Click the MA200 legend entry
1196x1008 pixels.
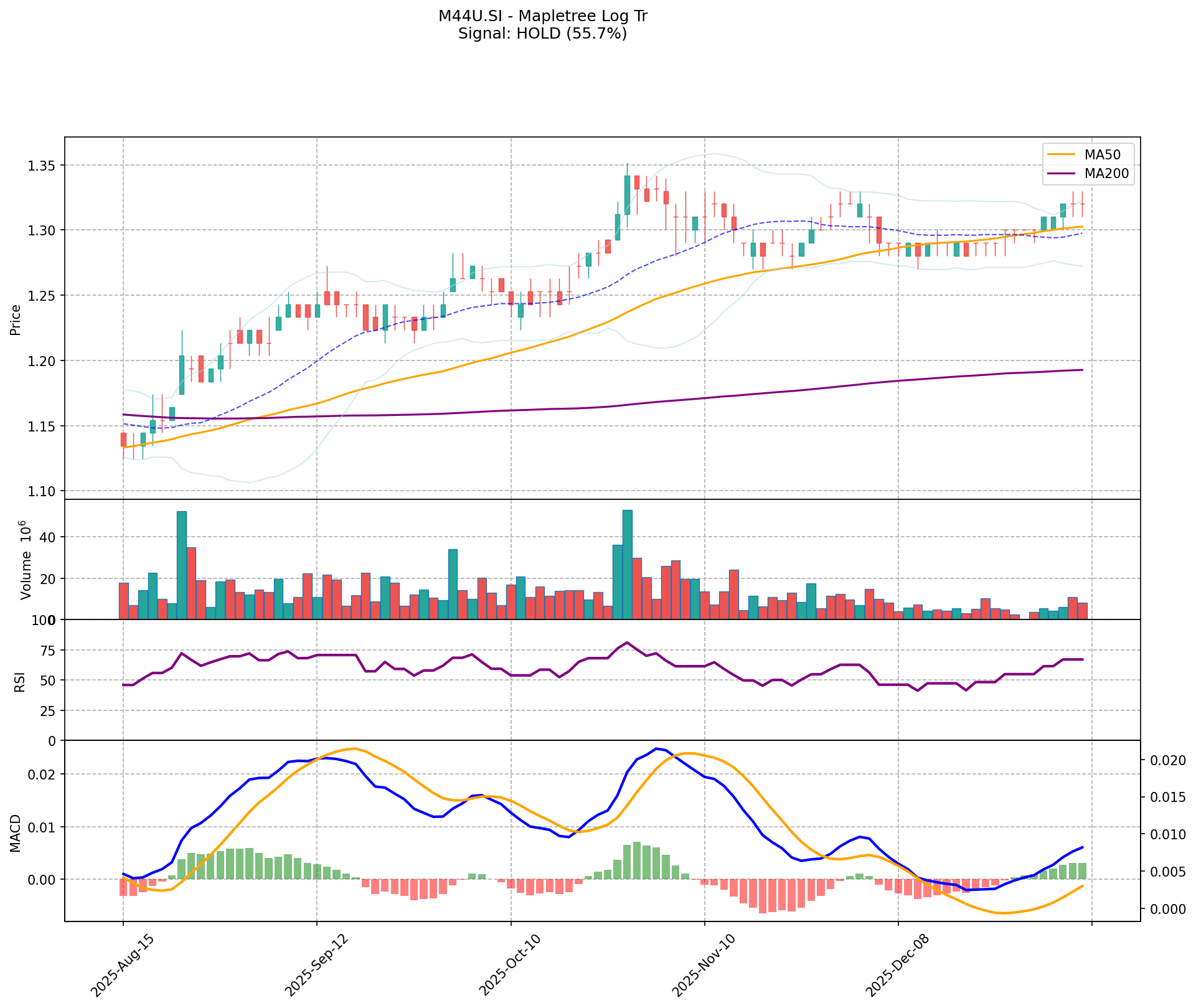point(1106,174)
